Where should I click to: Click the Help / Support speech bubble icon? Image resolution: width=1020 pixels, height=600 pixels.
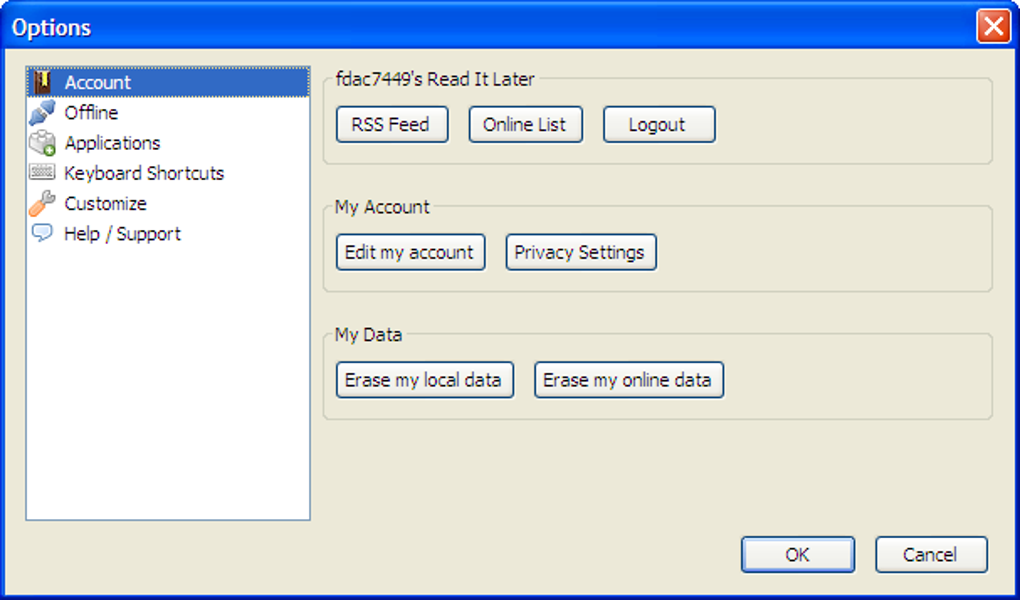pos(42,233)
